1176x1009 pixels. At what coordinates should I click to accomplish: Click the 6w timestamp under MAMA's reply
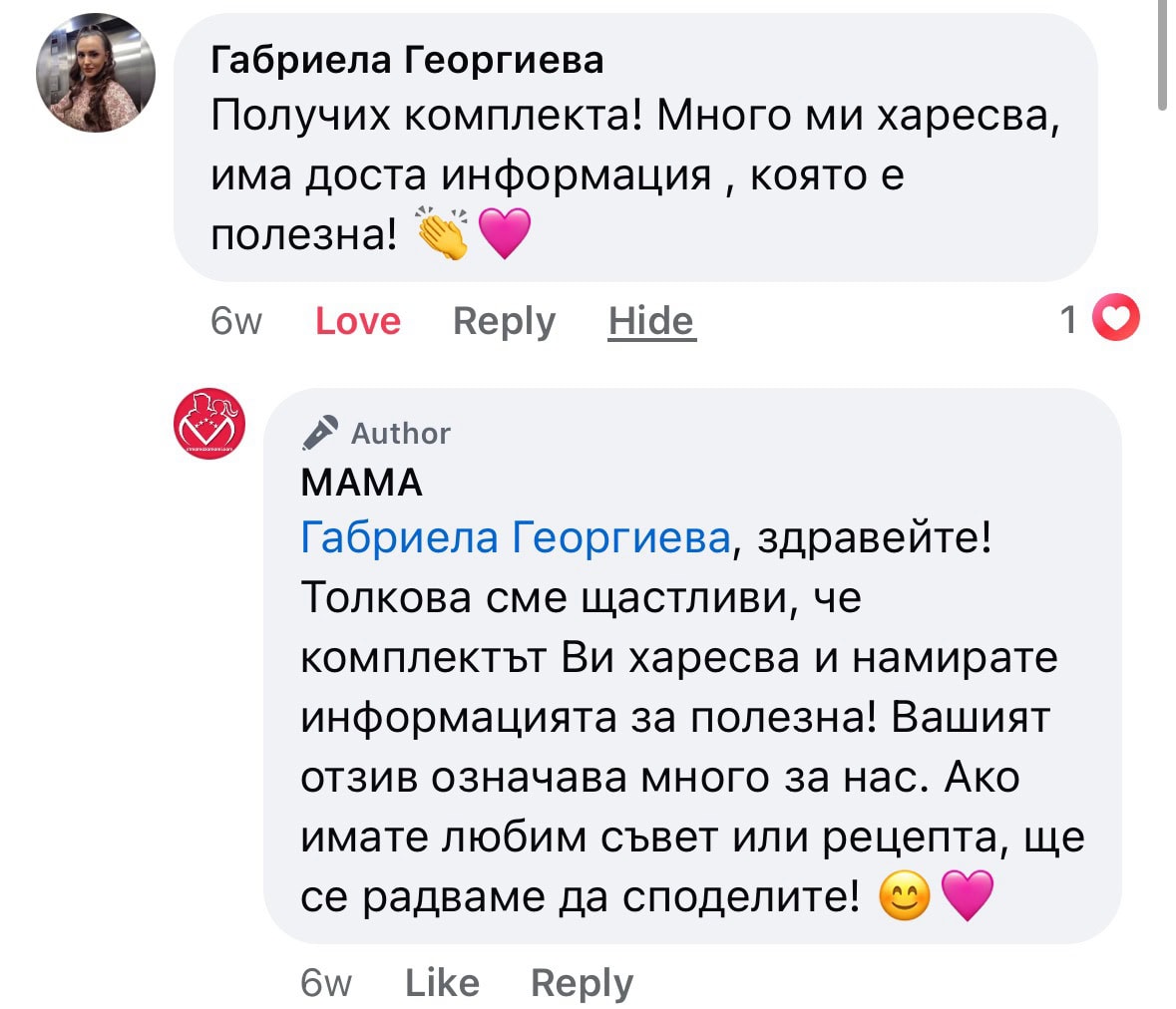tap(326, 983)
